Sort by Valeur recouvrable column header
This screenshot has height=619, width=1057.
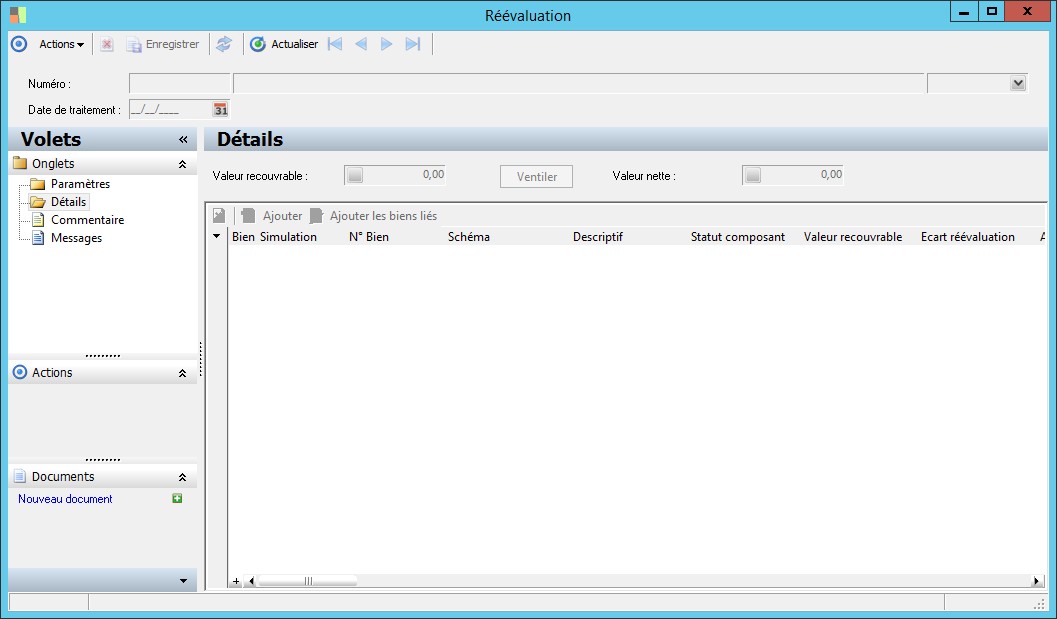pos(853,237)
